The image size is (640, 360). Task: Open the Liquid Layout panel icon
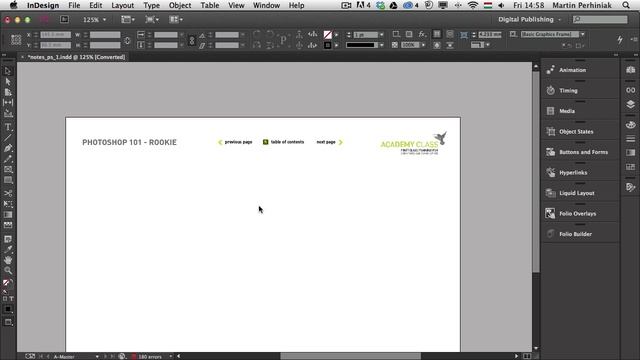point(550,193)
